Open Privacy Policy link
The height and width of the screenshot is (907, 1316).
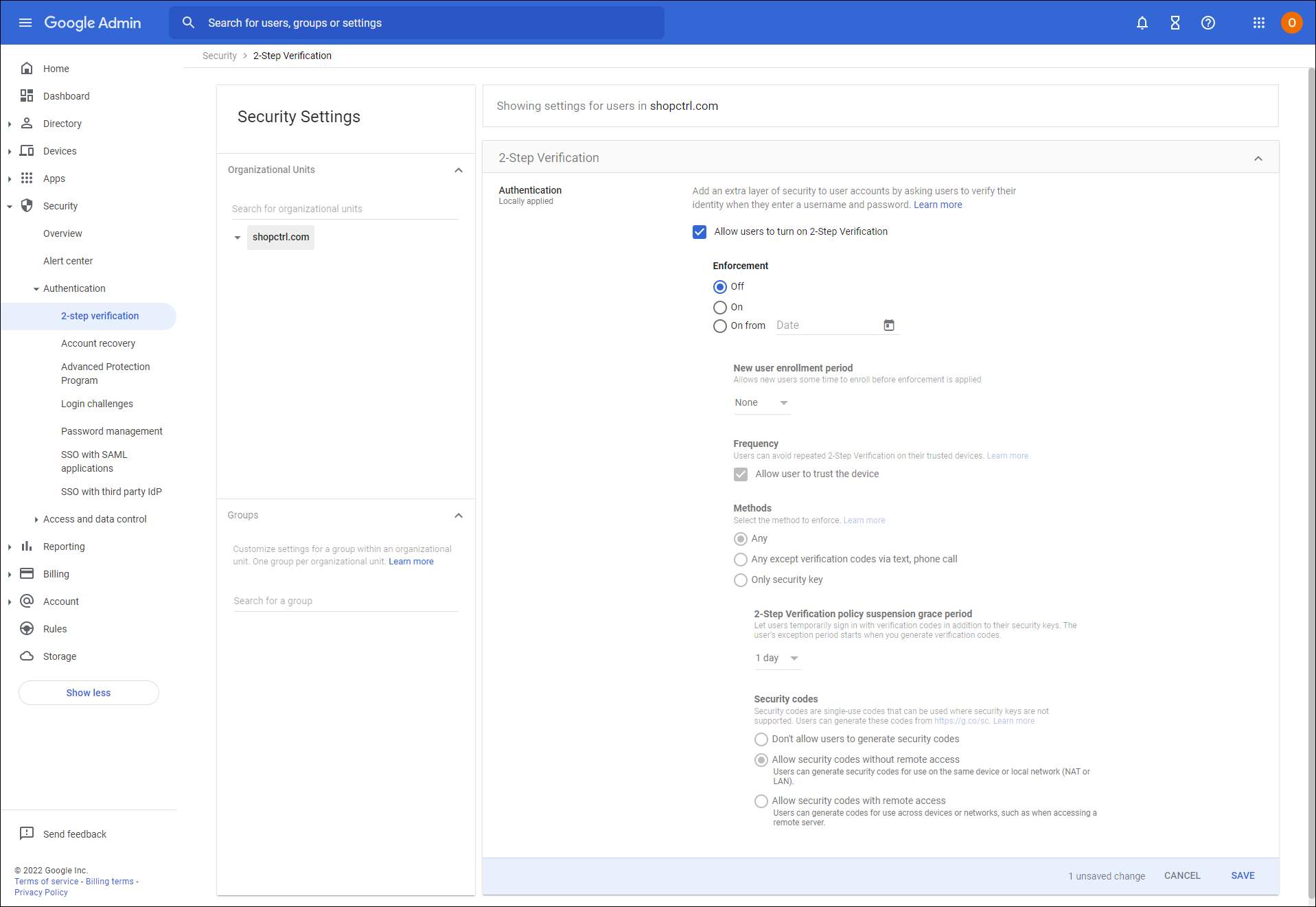coord(41,893)
